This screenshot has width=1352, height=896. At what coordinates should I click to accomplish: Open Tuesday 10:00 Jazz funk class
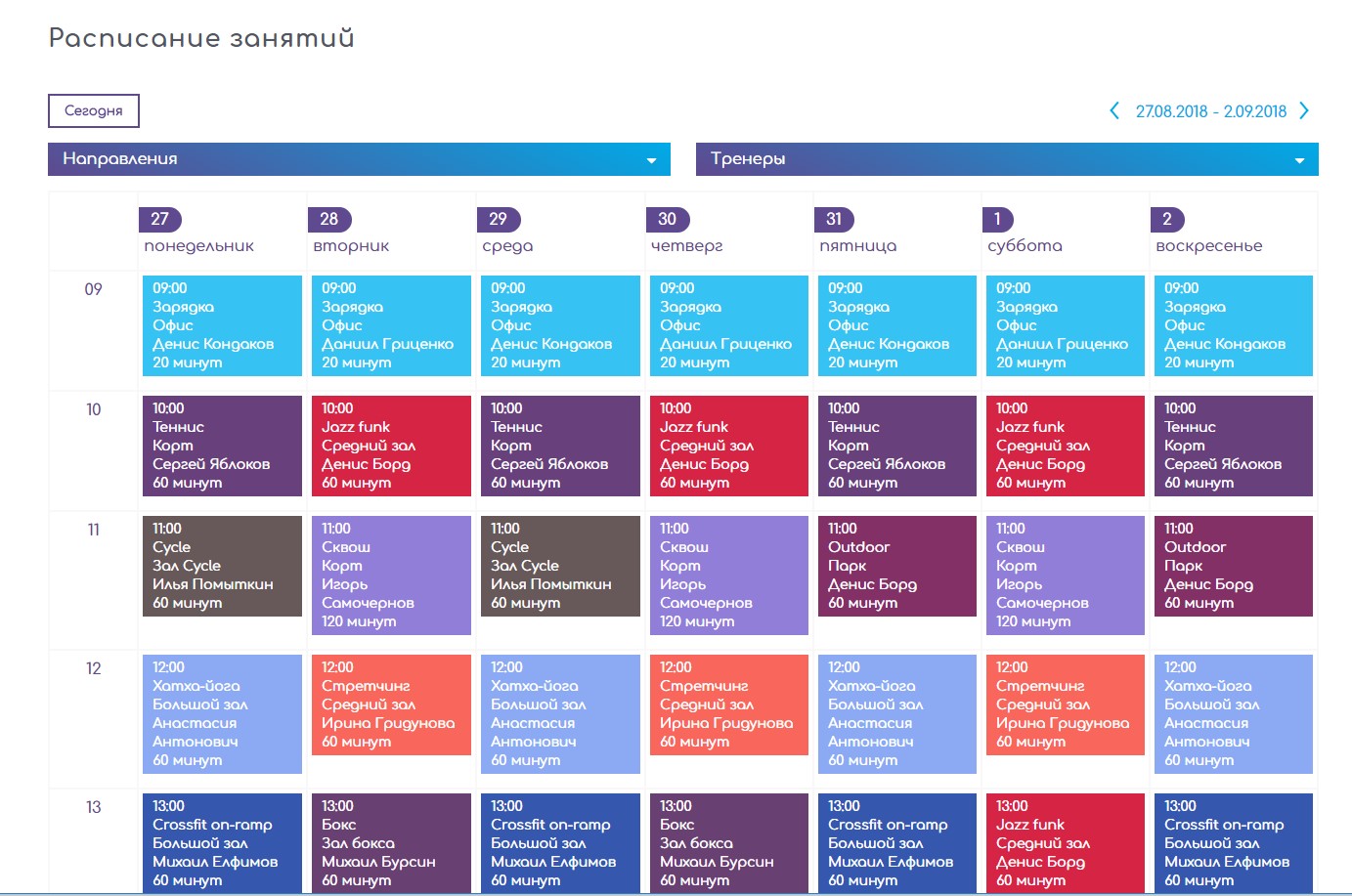click(391, 446)
